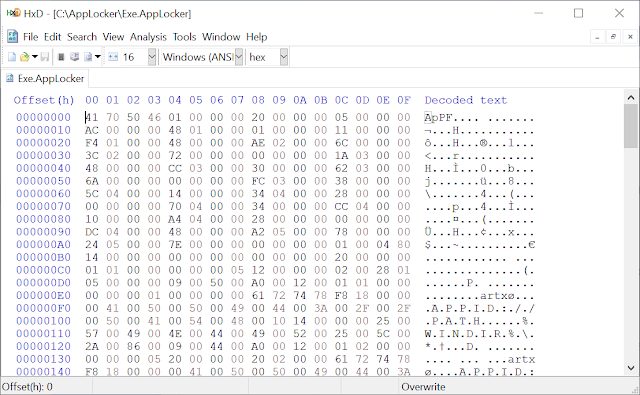This screenshot has width=640, height=395.
Task: Click offset label 00000010
Action: click(43, 130)
